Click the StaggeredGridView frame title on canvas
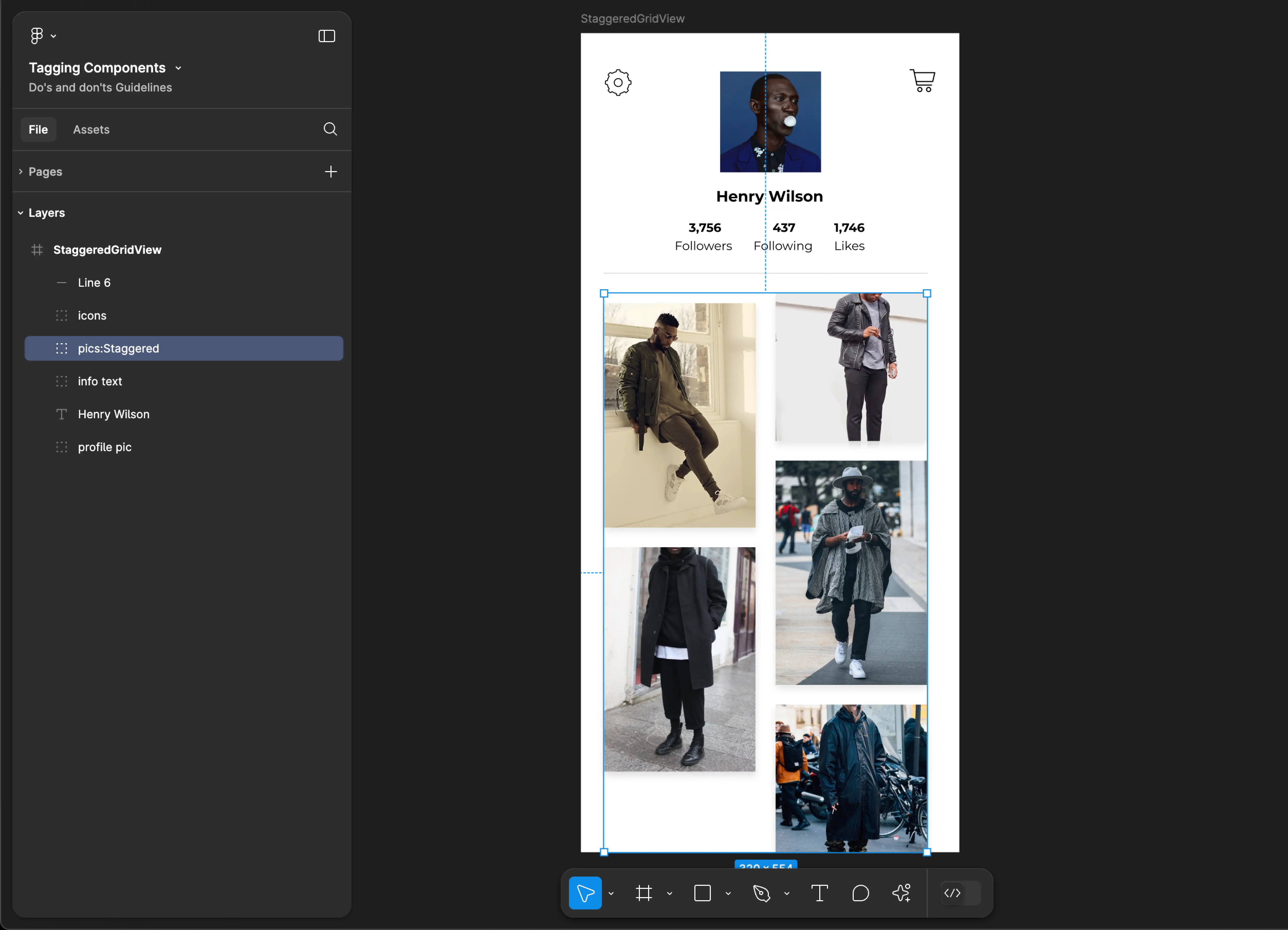The height and width of the screenshot is (930, 1288). pos(632,19)
